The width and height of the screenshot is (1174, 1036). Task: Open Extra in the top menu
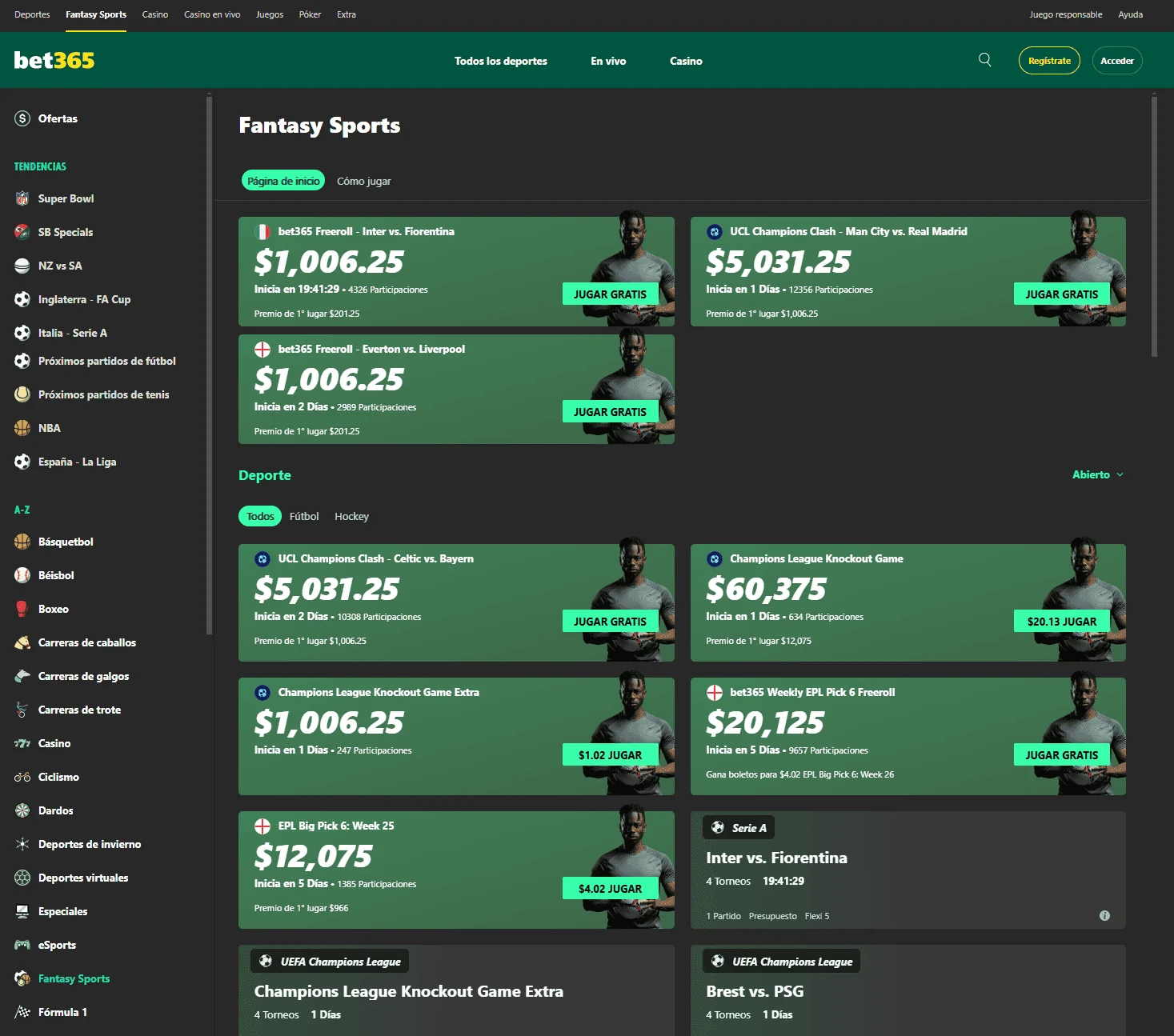pos(347,14)
